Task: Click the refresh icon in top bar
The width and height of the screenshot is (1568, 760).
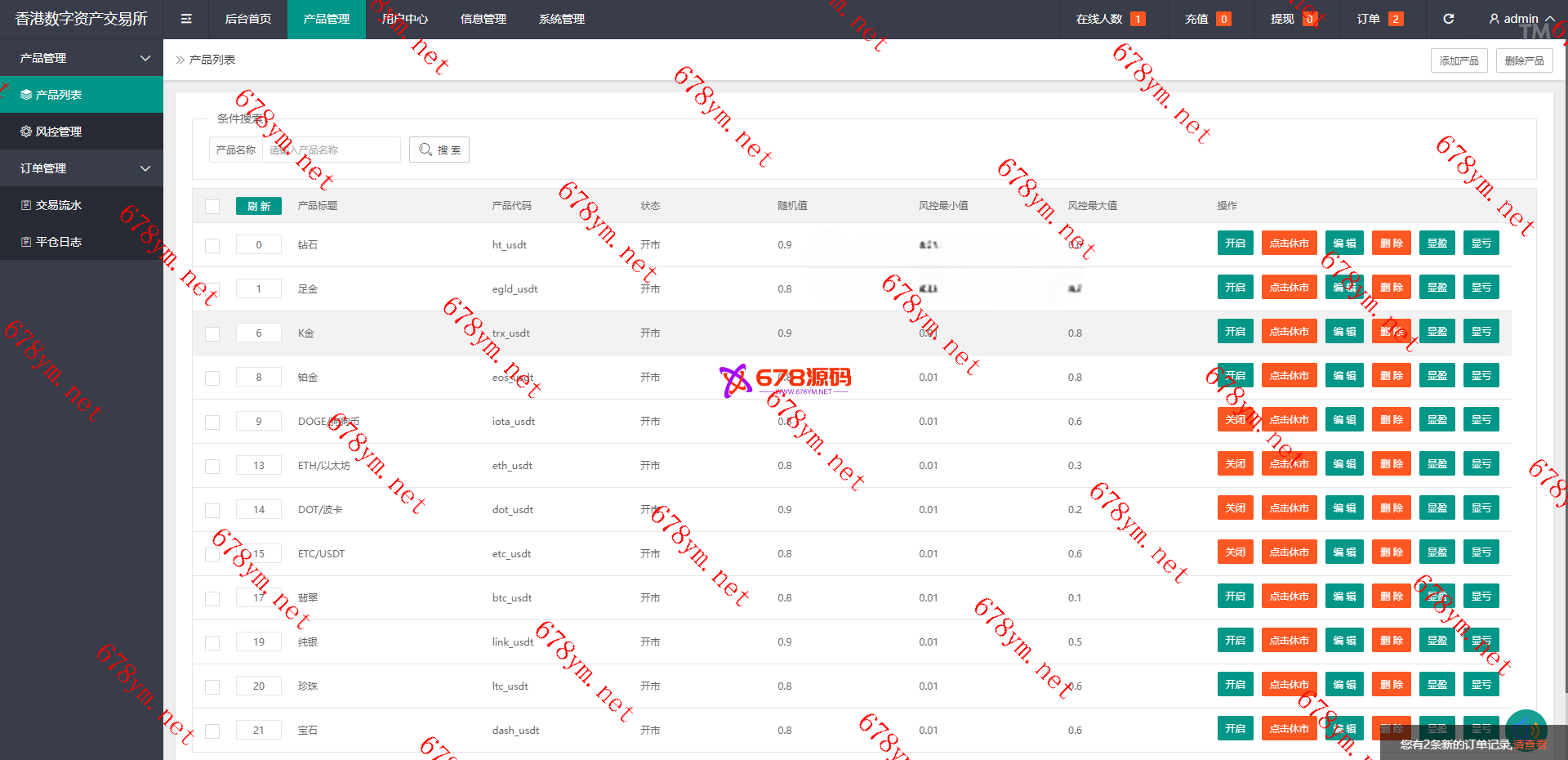Action: point(1448,19)
